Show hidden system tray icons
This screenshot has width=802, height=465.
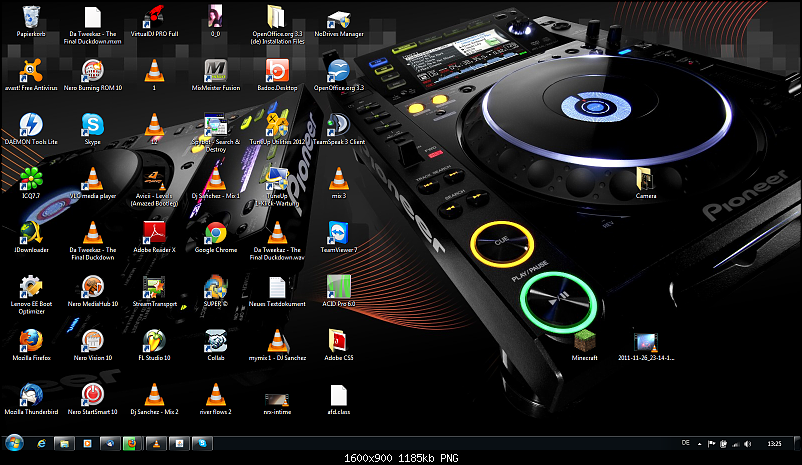pos(698,441)
